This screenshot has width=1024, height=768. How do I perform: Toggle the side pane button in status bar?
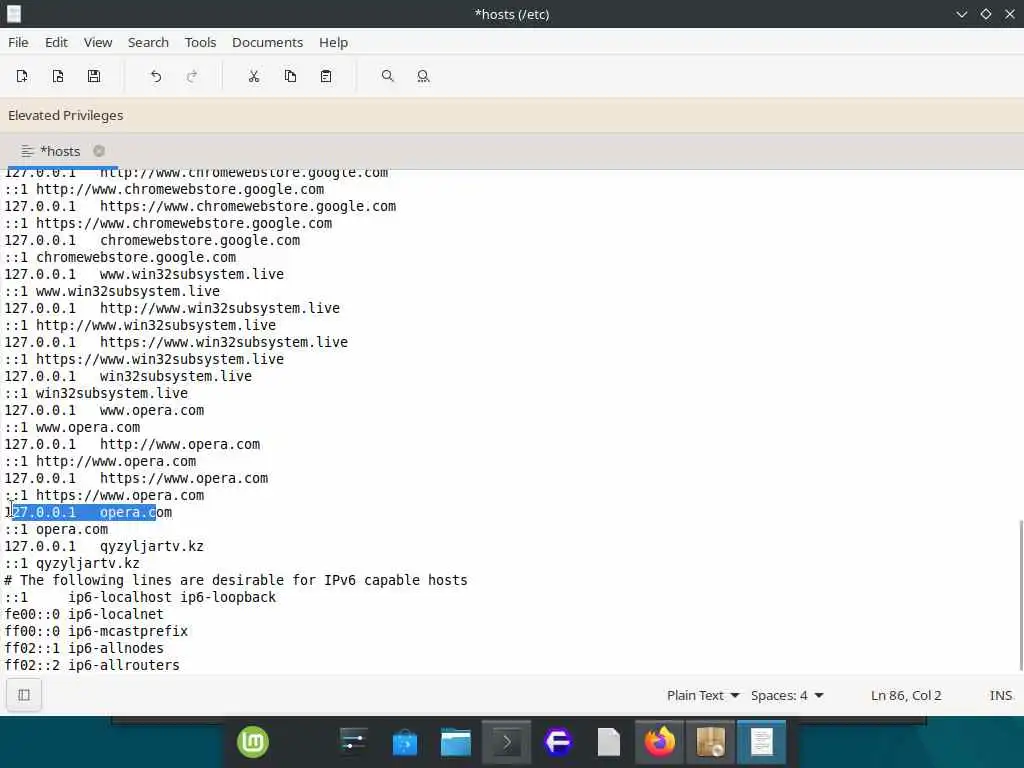pos(24,695)
